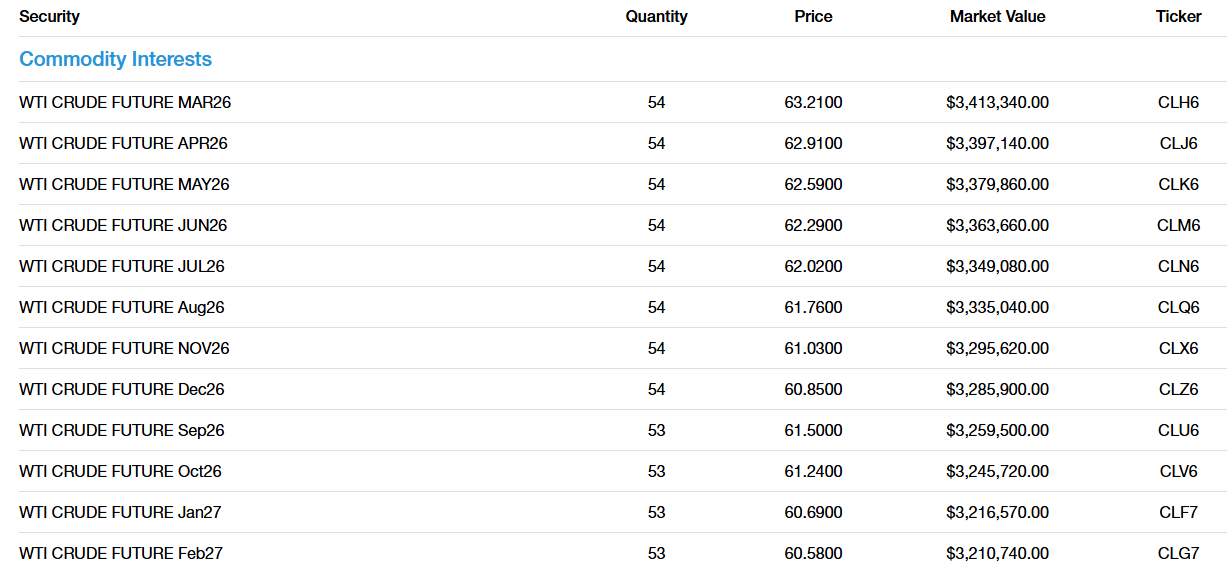Viewport: 1227px width, 569px height.
Task: Select the WTI CRUDE FUTURE APR26 security
Action: 123,143
